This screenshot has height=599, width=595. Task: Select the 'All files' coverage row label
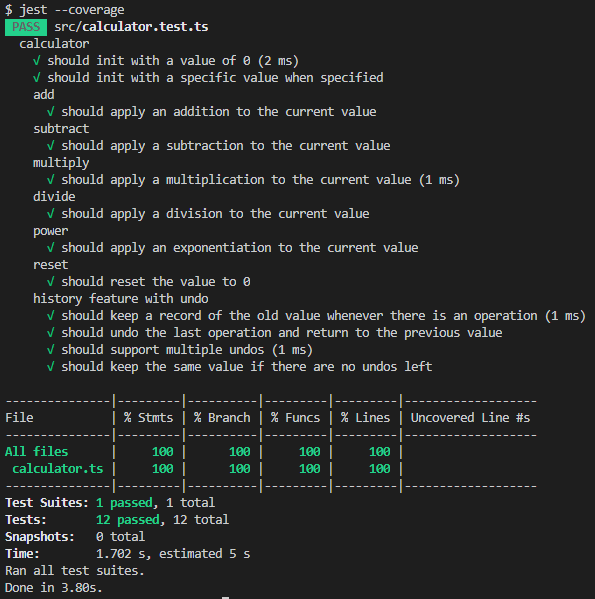(x=37, y=452)
